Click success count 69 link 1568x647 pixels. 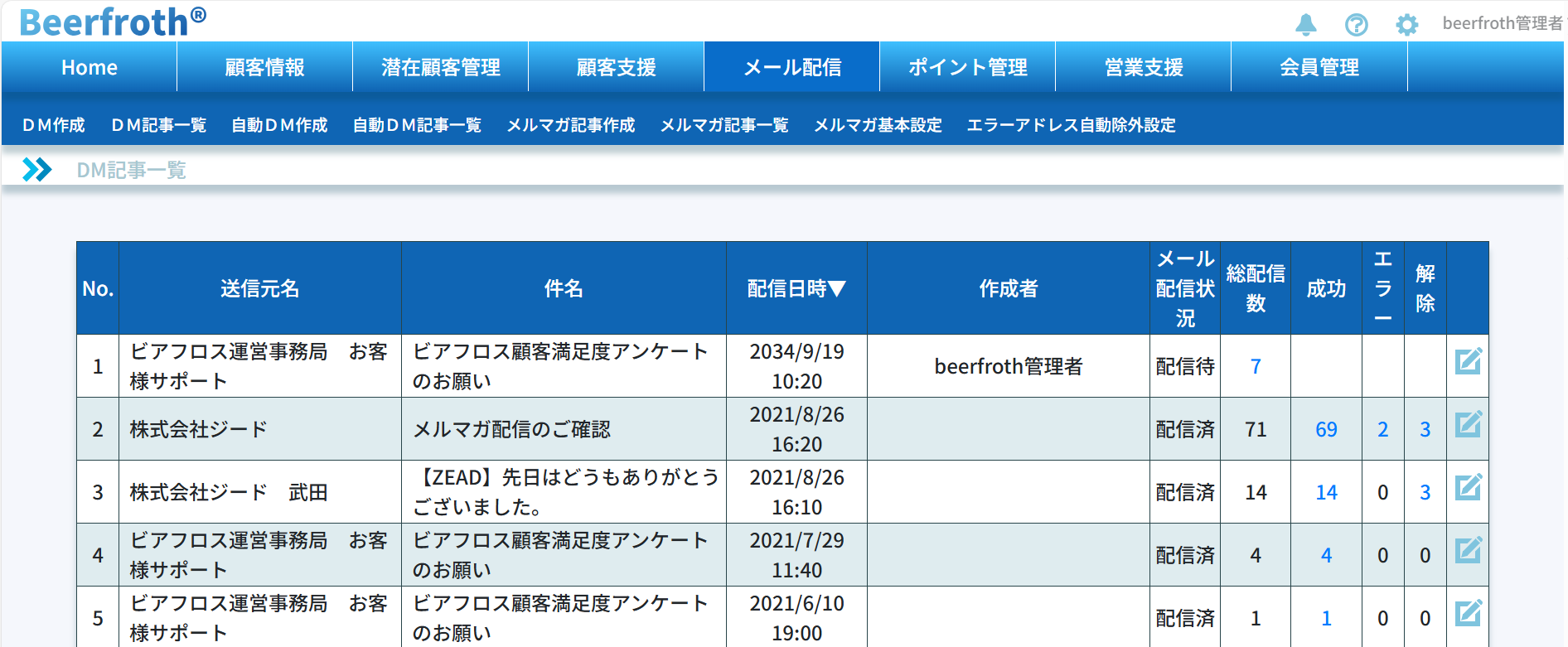1326,429
